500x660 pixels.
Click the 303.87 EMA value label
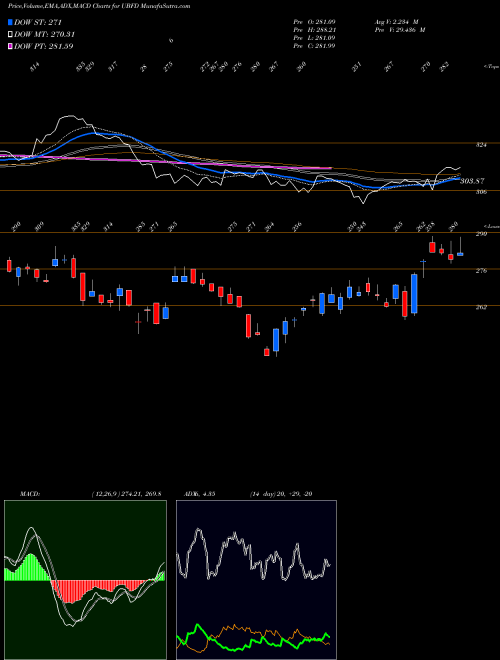click(x=472, y=181)
